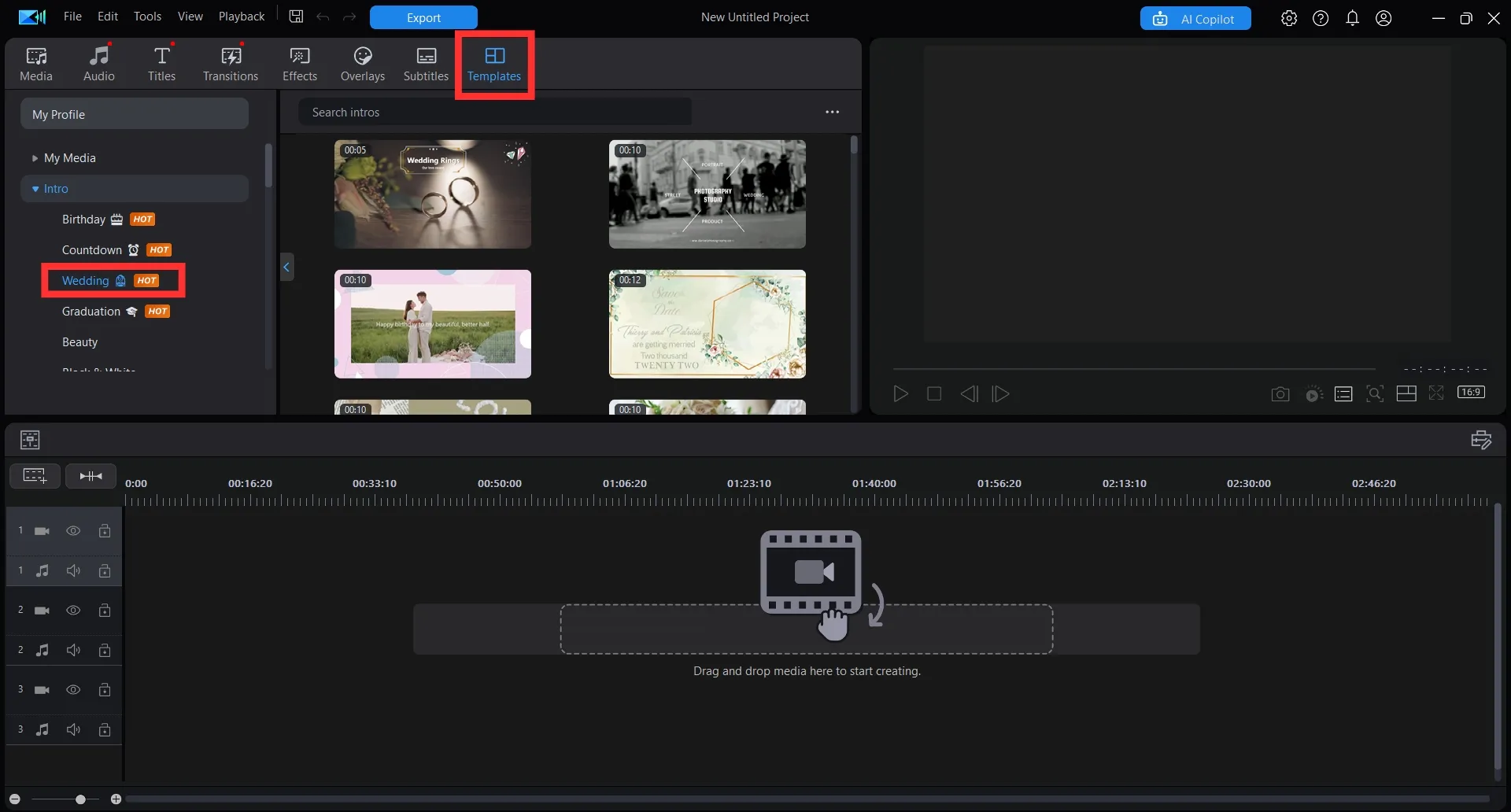Open the Transitions room

230,64
